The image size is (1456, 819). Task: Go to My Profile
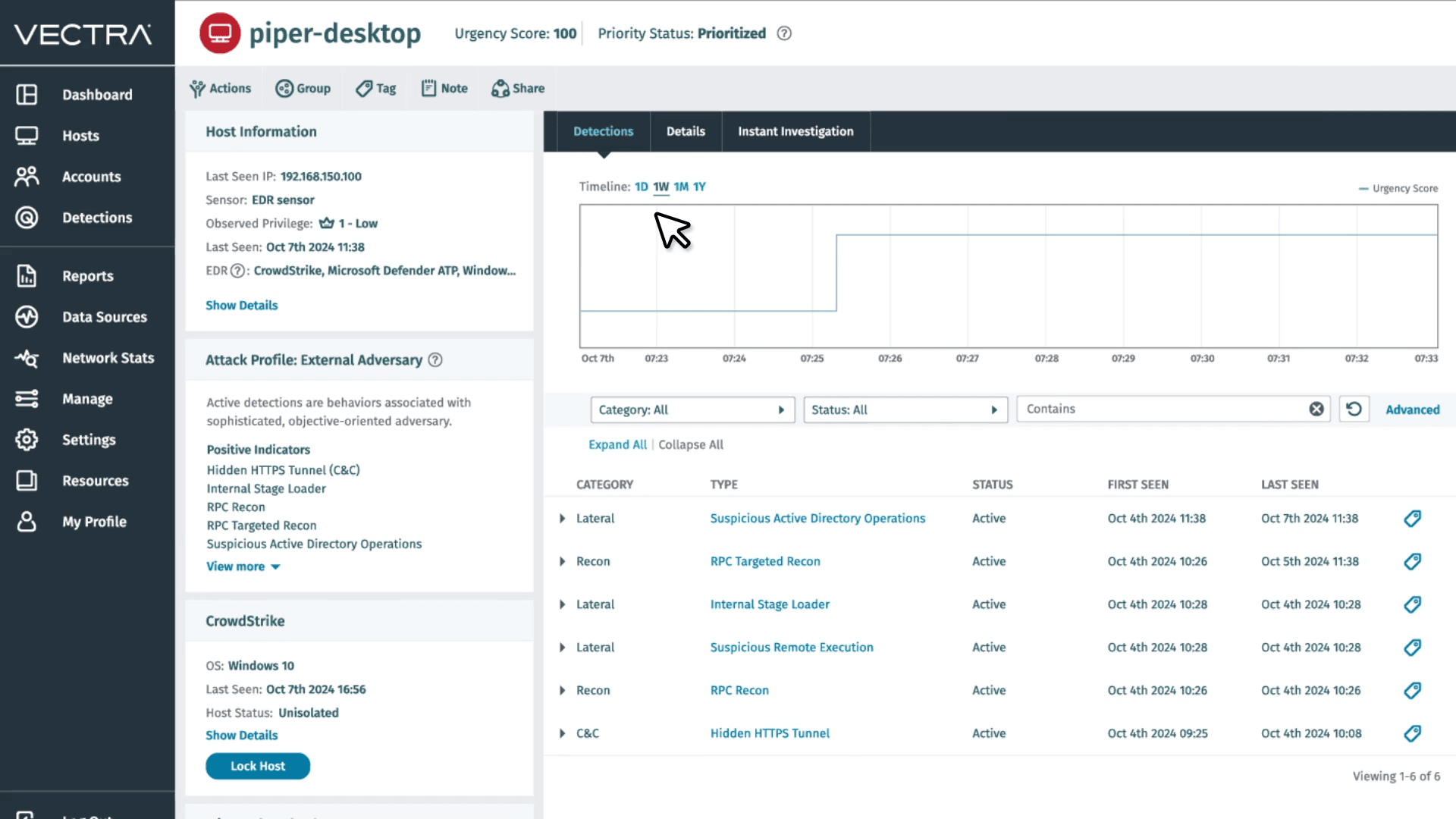[x=94, y=522]
